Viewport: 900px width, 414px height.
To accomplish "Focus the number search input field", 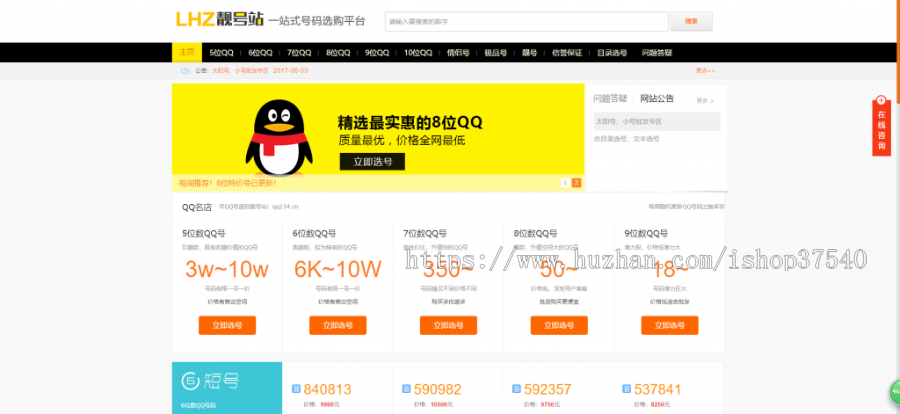I will coord(526,21).
